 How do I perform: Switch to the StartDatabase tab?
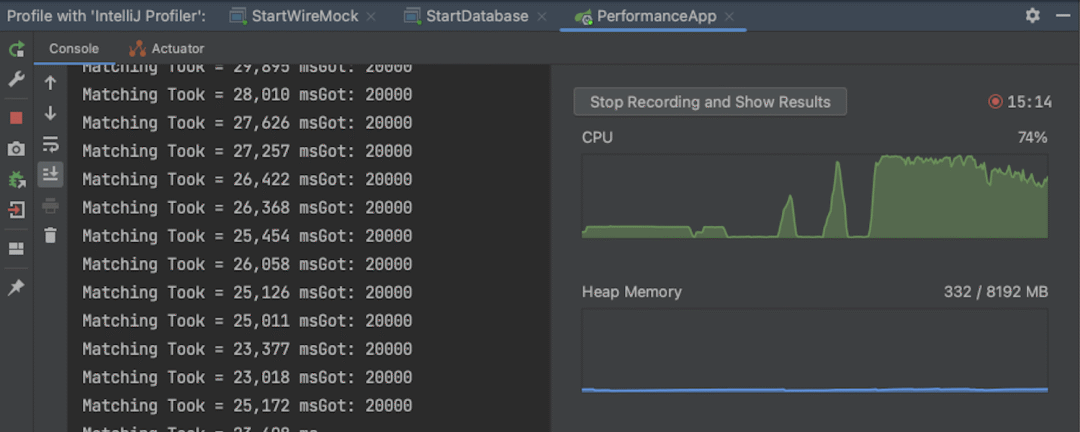click(477, 16)
